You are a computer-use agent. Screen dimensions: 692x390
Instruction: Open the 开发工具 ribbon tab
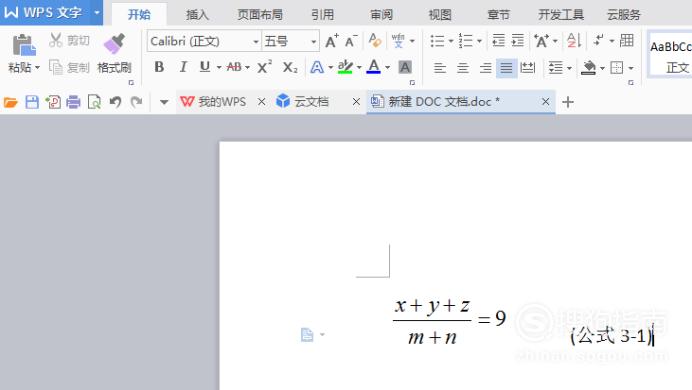pyautogui.click(x=561, y=15)
